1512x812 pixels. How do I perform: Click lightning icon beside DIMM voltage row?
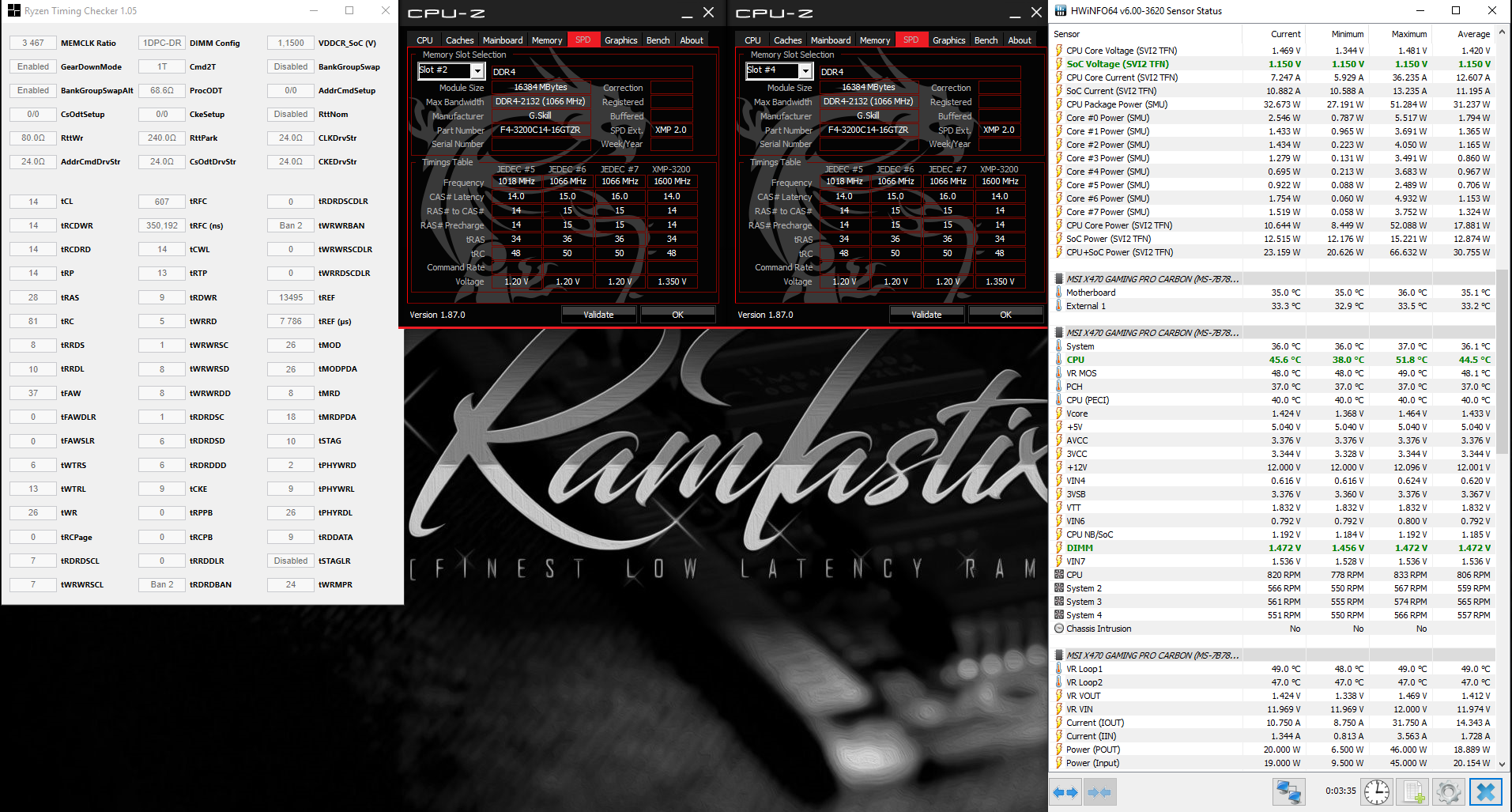tap(1059, 548)
